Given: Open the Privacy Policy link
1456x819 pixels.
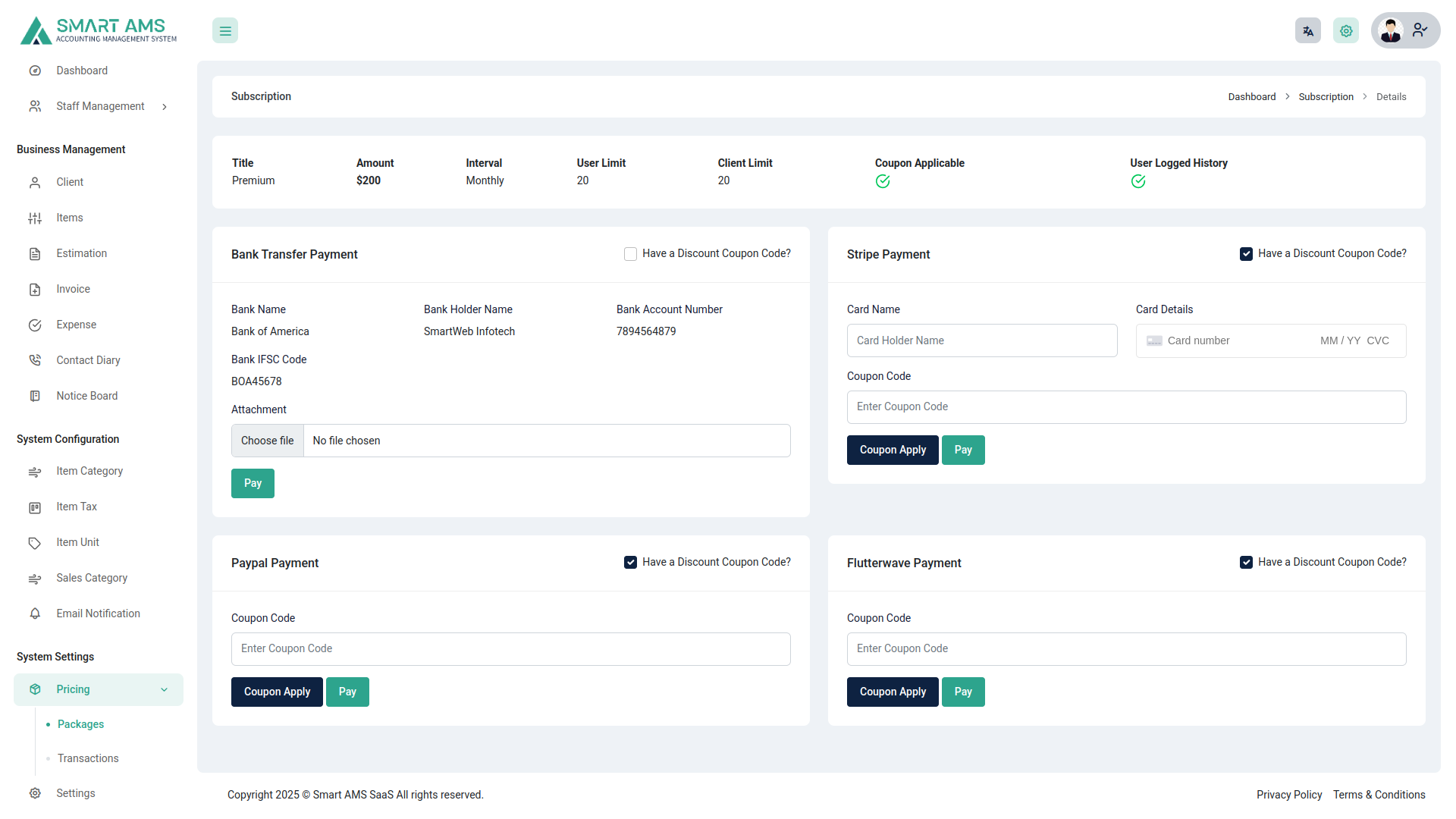Looking at the screenshot, I should pyautogui.click(x=1289, y=795).
